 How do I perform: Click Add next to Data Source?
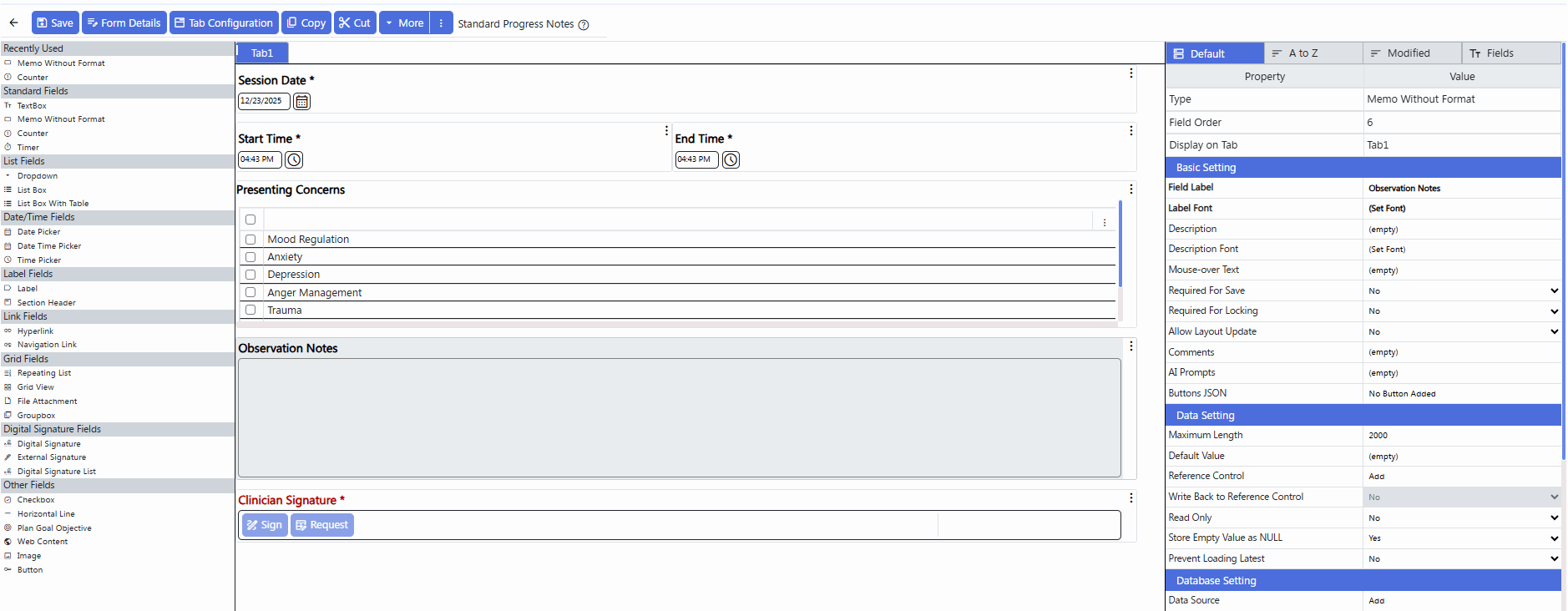1377,601
